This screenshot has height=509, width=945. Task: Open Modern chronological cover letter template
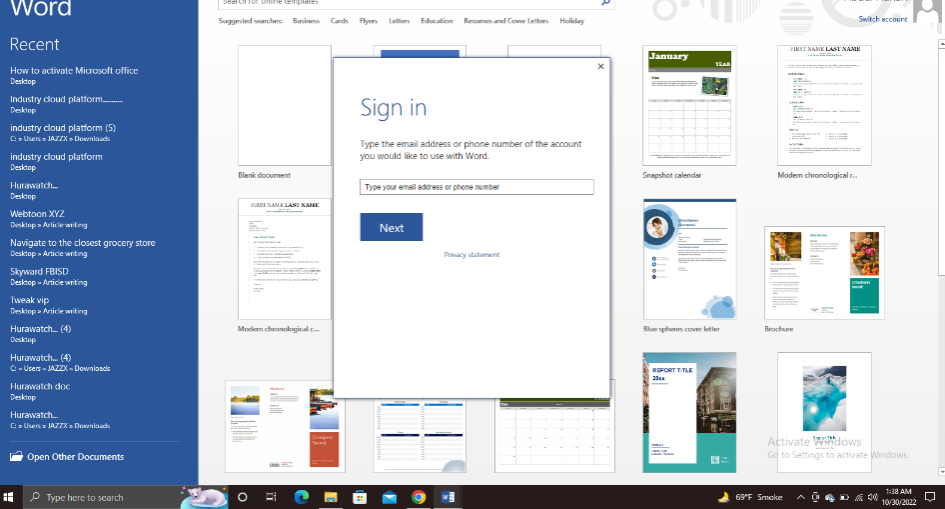[x=284, y=259]
